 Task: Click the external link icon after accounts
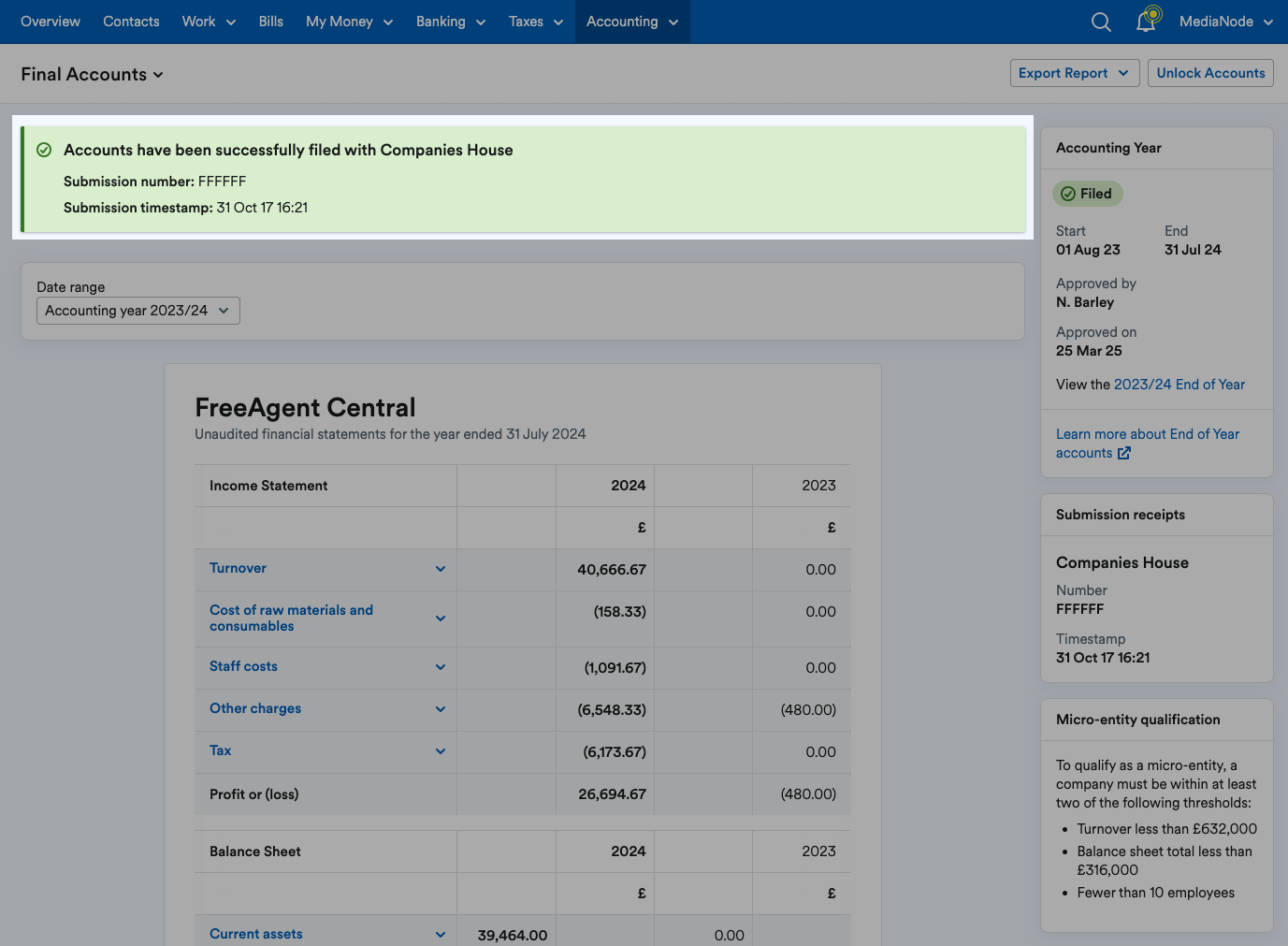[1124, 453]
